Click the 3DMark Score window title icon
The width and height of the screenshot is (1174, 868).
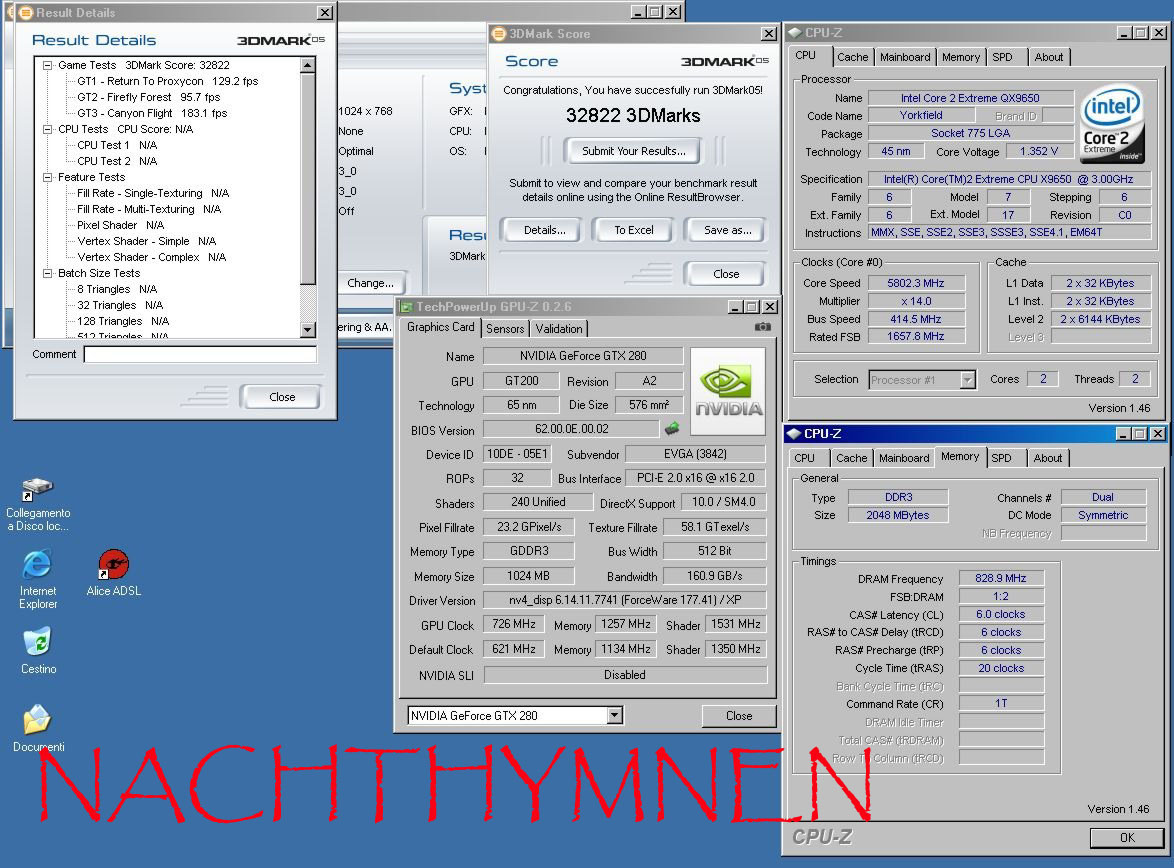click(499, 34)
